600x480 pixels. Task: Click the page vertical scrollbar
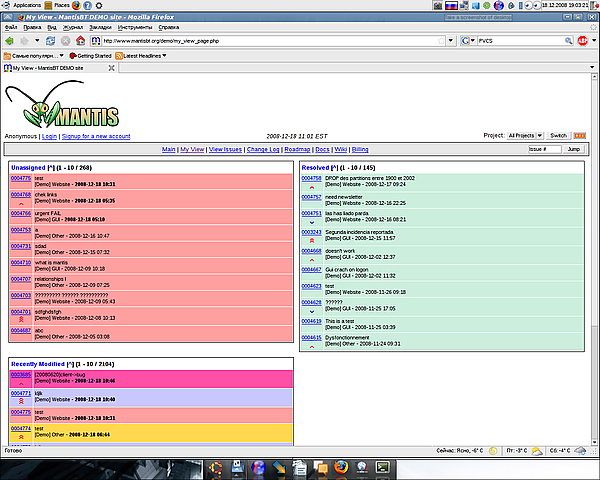click(x=594, y=259)
